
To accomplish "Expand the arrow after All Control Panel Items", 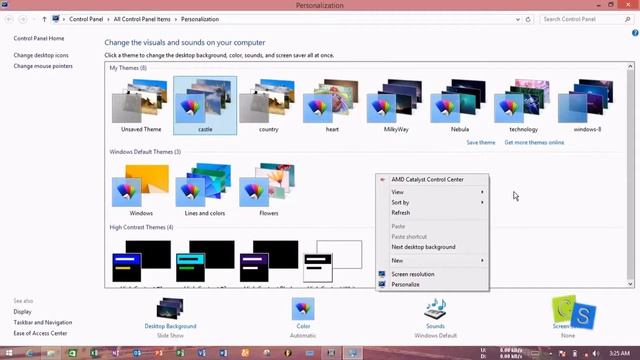I will coord(176,19).
